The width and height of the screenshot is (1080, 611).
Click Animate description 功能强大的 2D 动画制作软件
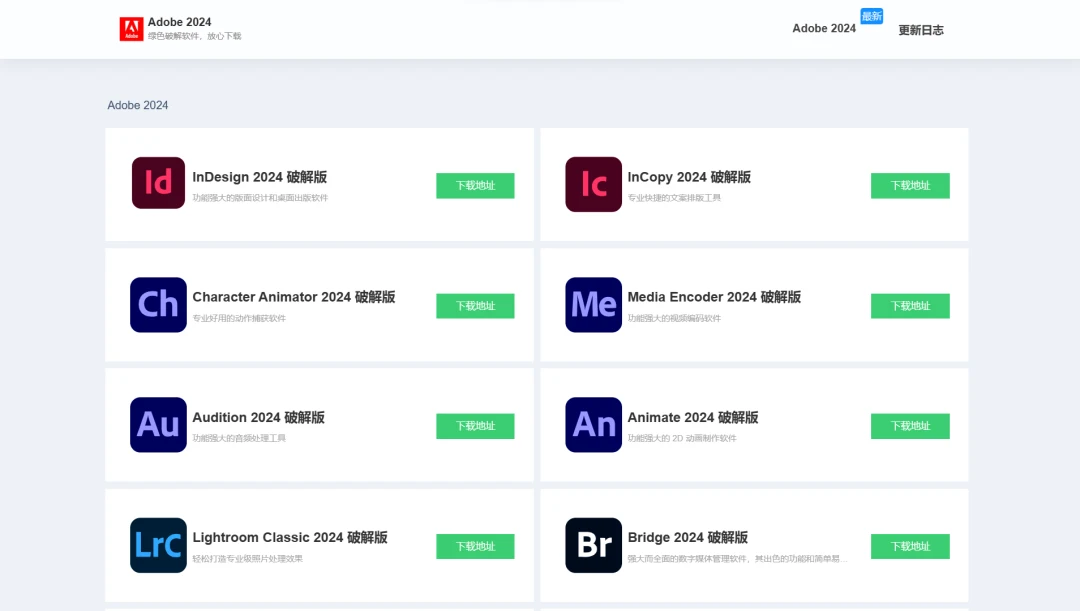(682, 438)
